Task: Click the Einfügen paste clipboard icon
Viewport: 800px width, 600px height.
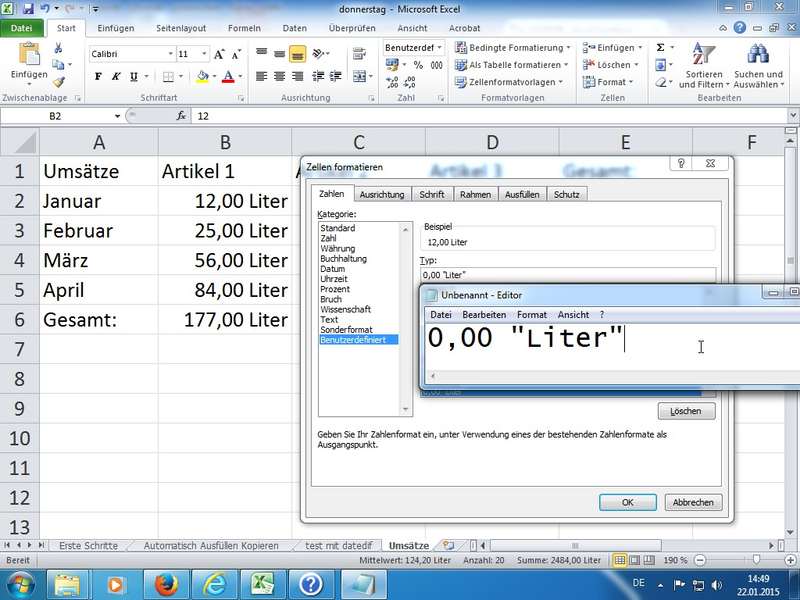Action: (29, 55)
